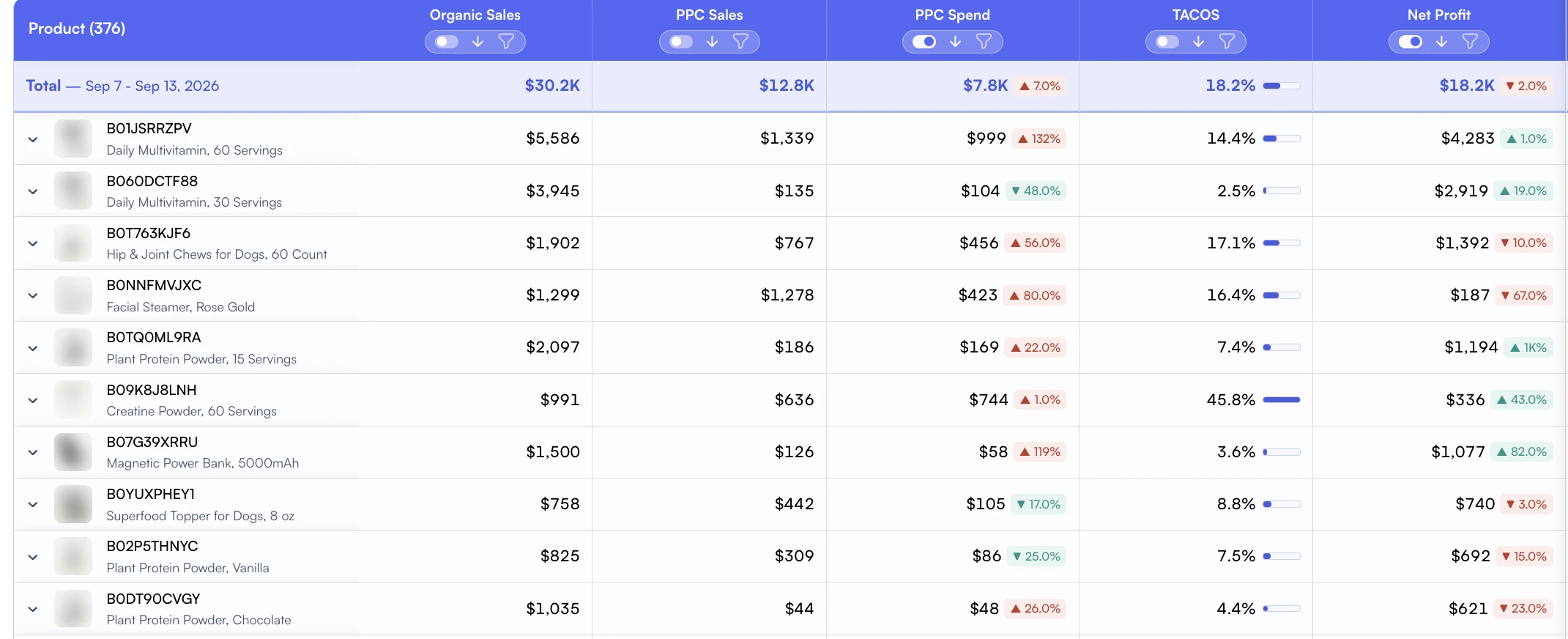The height and width of the screenshot is (639, 1568).
Task: Expand the Hip & Joint Chews row
Action: 33,243
